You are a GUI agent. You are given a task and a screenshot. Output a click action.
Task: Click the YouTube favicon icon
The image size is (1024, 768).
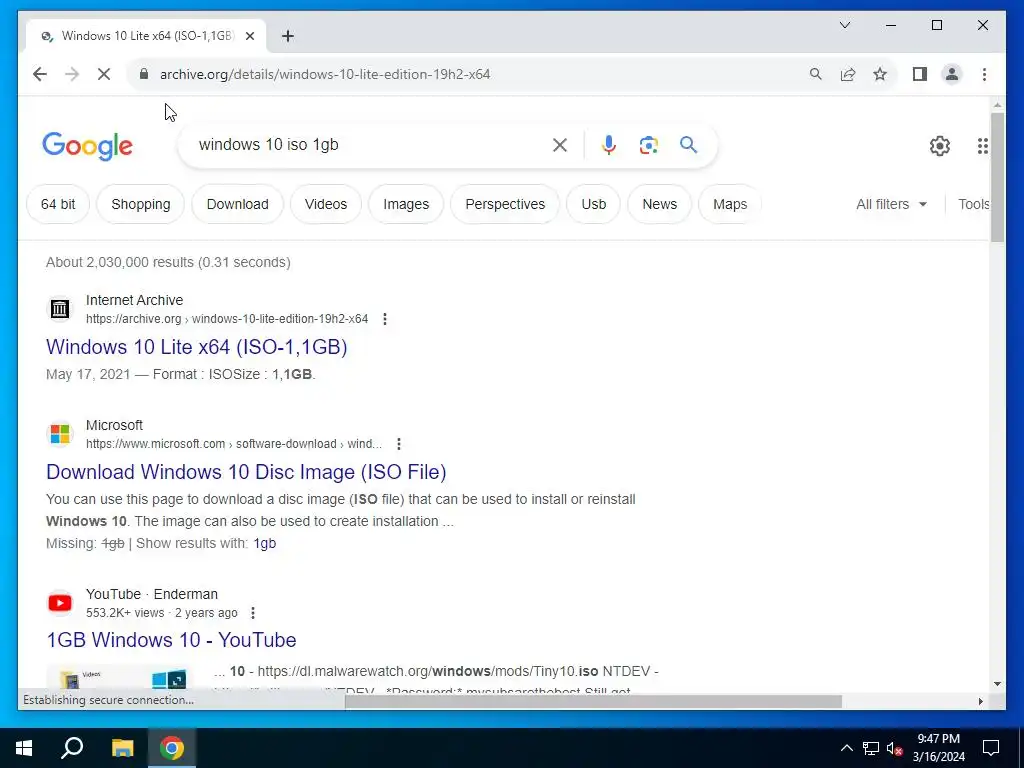click(x=60, y=603)
